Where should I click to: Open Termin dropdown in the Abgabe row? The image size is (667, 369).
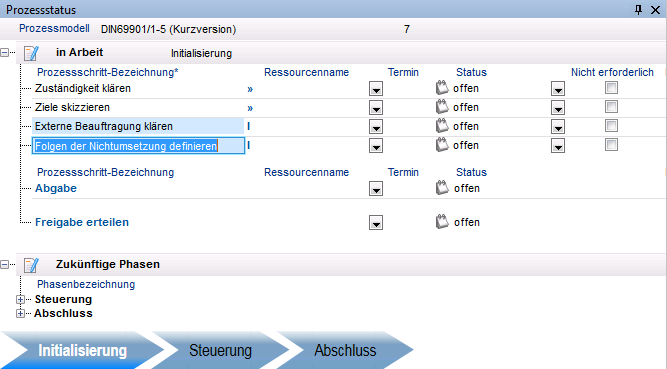click(x=376, y=189)
